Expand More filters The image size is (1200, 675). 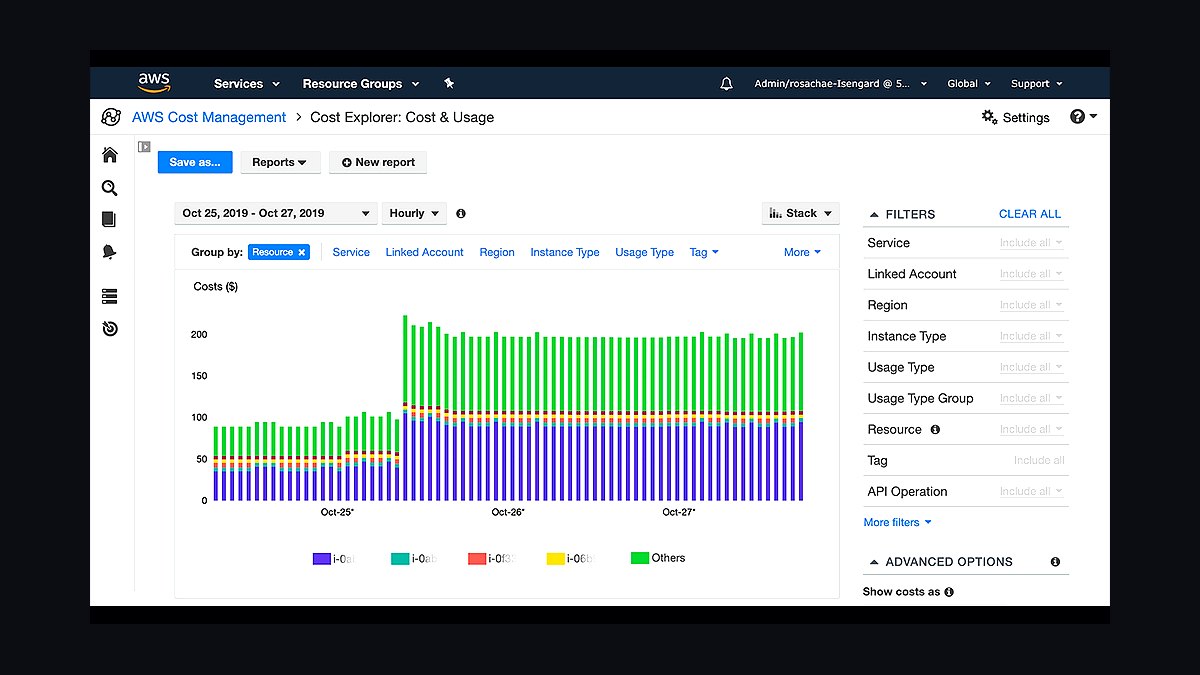897,522
